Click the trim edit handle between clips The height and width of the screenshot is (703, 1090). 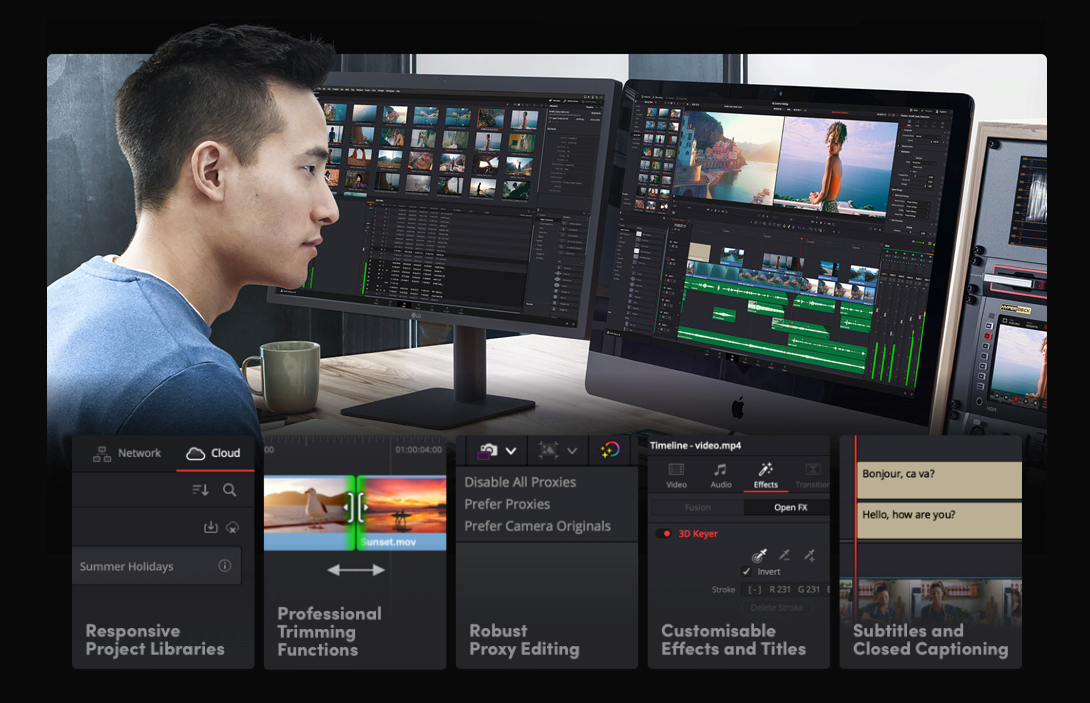(356, 507)
